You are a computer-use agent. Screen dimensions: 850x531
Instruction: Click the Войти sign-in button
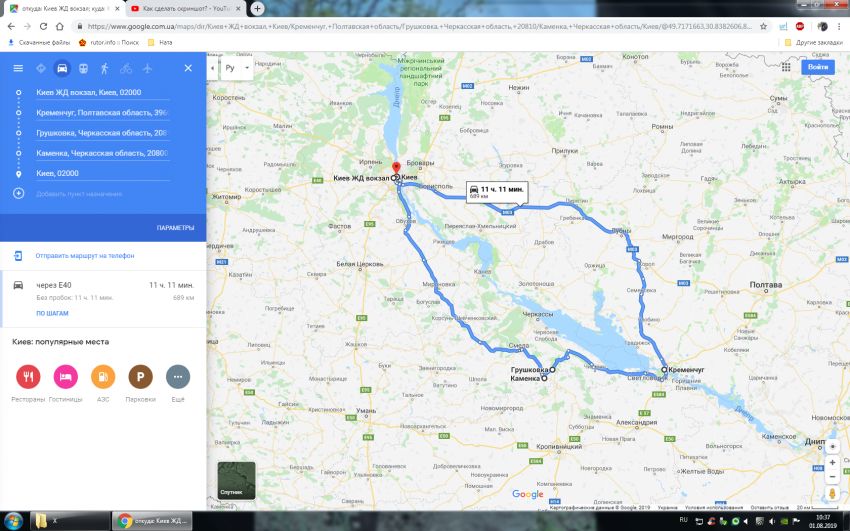tap(817, 67)
